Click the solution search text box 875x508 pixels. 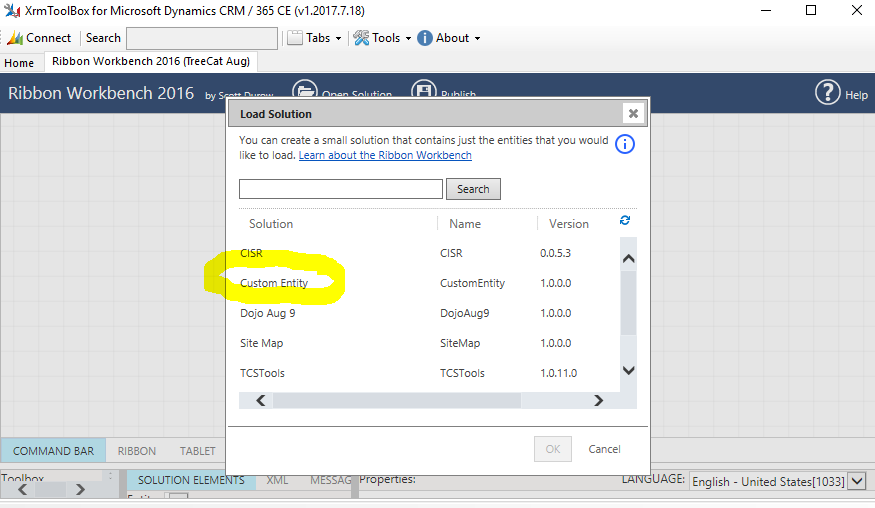click(x=341, y=189)
